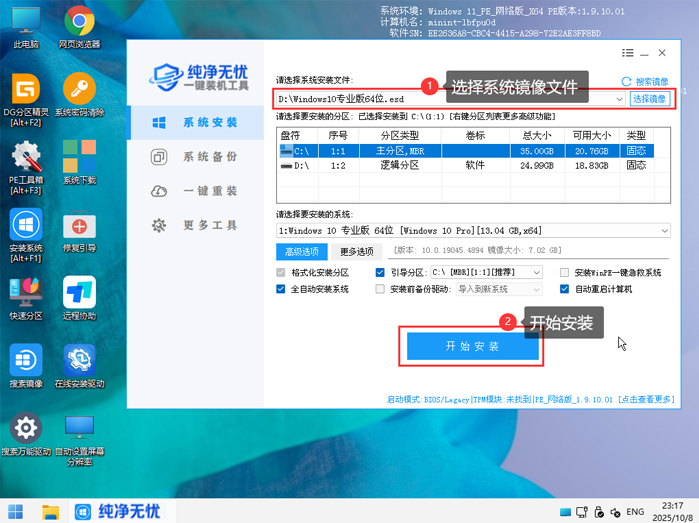Screen dimensions: 699x523
Task: Click the Windows Start button in taskbar
Action: (x=18, y=510)
